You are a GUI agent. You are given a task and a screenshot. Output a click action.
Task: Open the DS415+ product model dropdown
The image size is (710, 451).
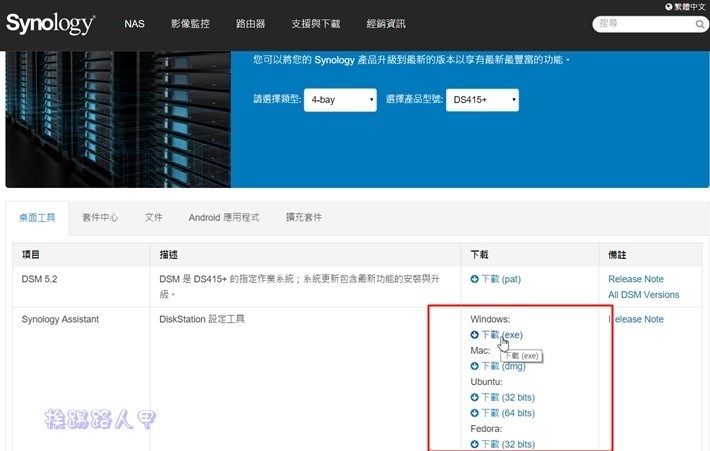point(482,100)
